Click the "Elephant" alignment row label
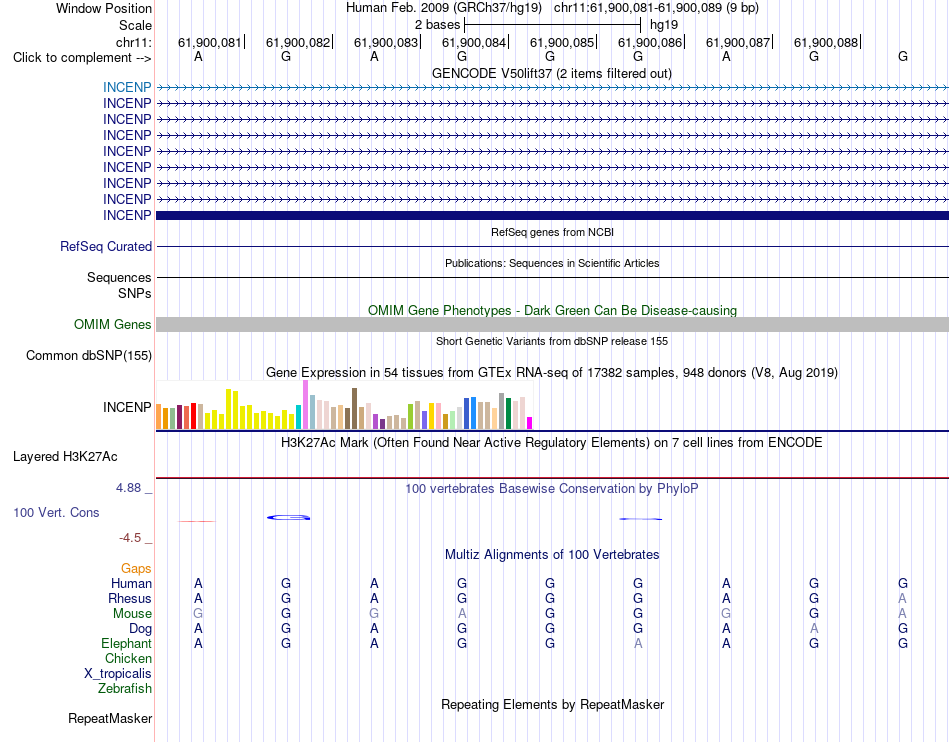This screenshot has width=950, height=742. pos(126,643)
